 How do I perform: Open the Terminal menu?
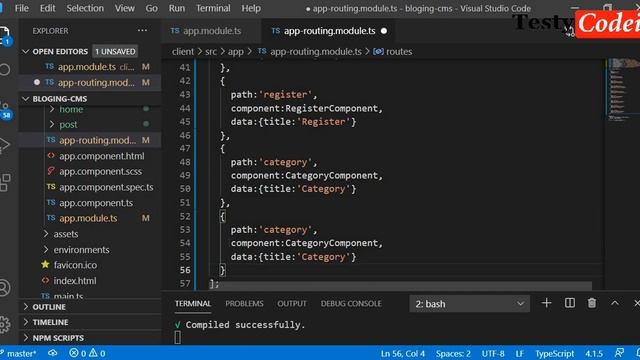point(213,8)
